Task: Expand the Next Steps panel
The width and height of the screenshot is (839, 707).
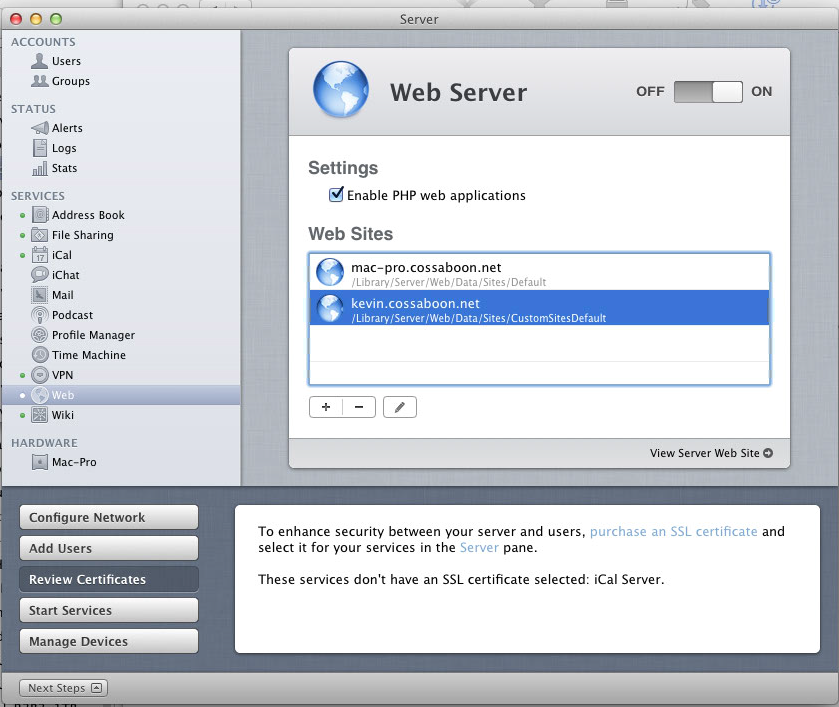Action: [x=62, y=687]
